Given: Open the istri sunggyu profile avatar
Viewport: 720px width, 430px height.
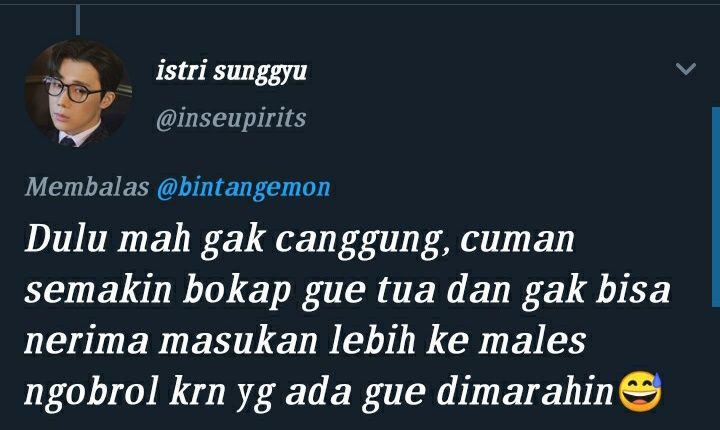Looking at the screenshot, I should pyautogui.click(x=78, y=92).
